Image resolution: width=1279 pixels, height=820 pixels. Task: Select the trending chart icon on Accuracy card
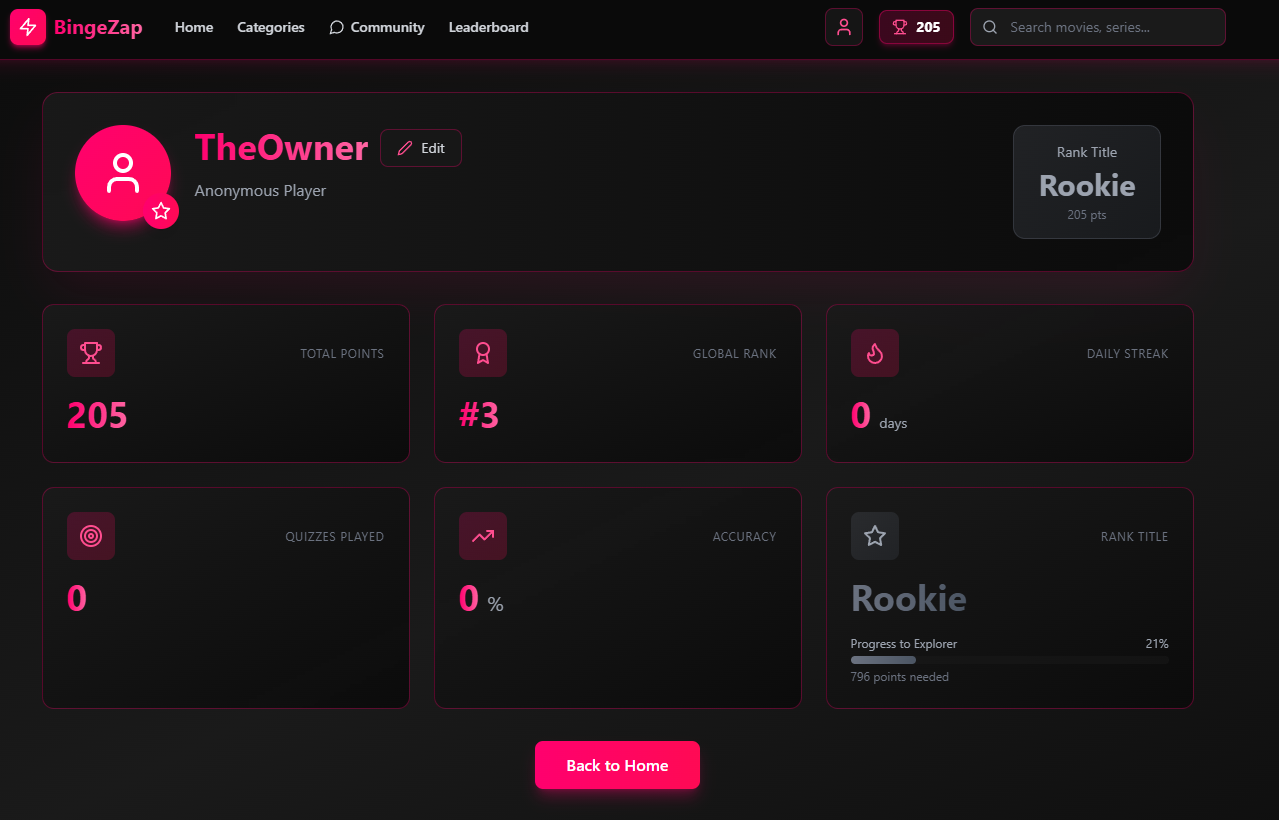[483, 536]
